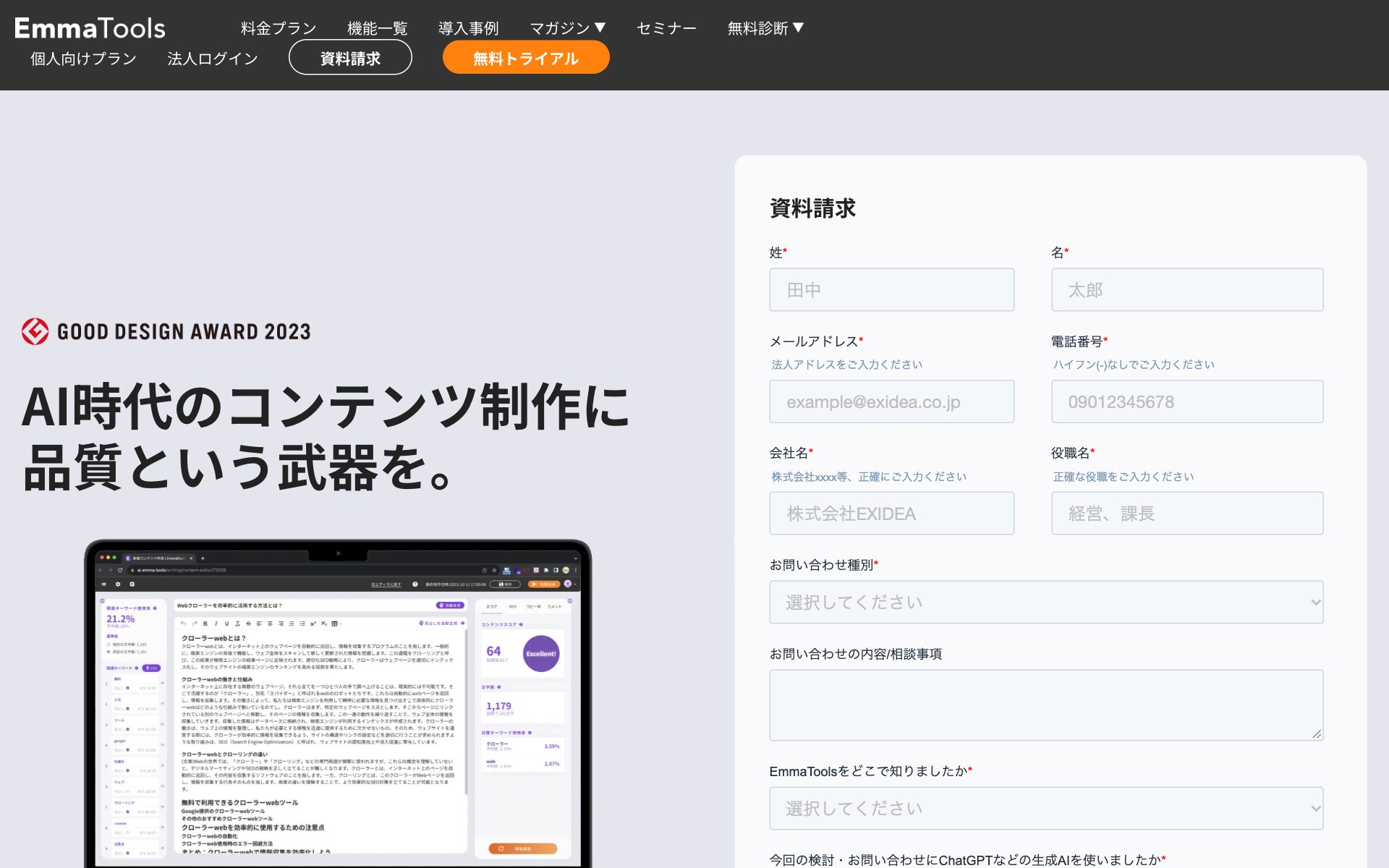This screenshot has width=1389, height=868.
Task: Focus the 姓 input field
Action: click(891, 290)
